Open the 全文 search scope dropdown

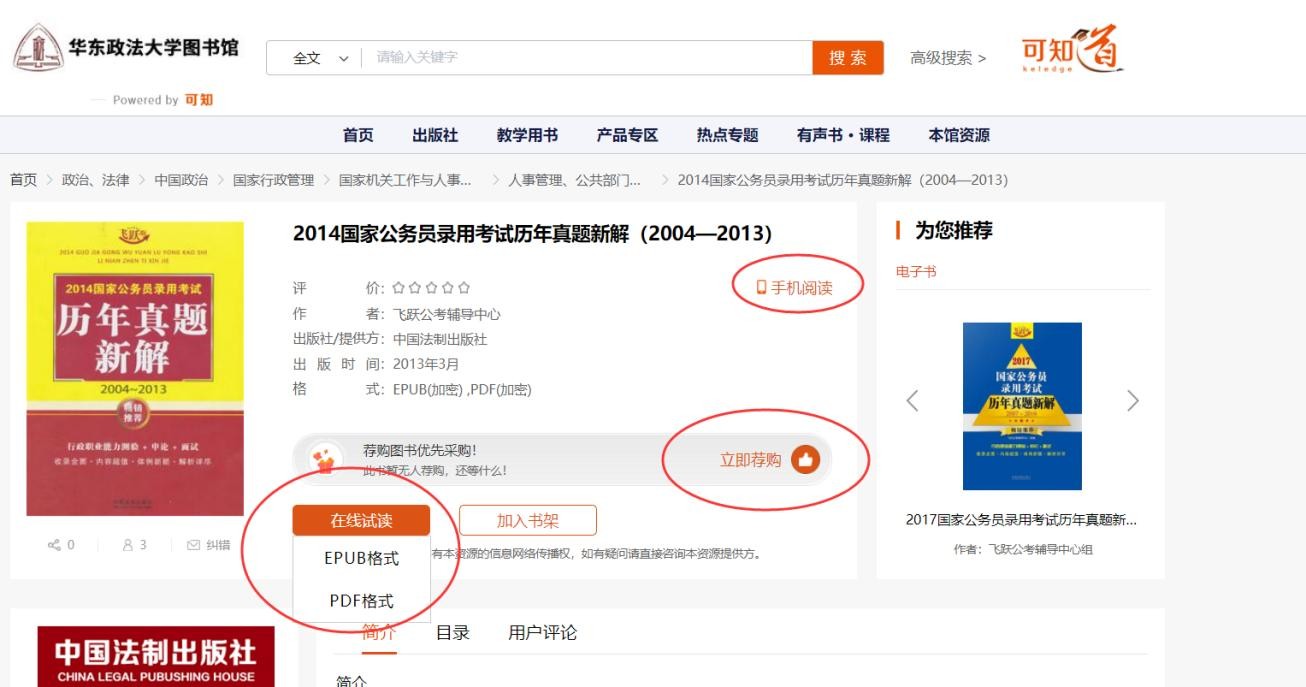(x=320, y=58)
